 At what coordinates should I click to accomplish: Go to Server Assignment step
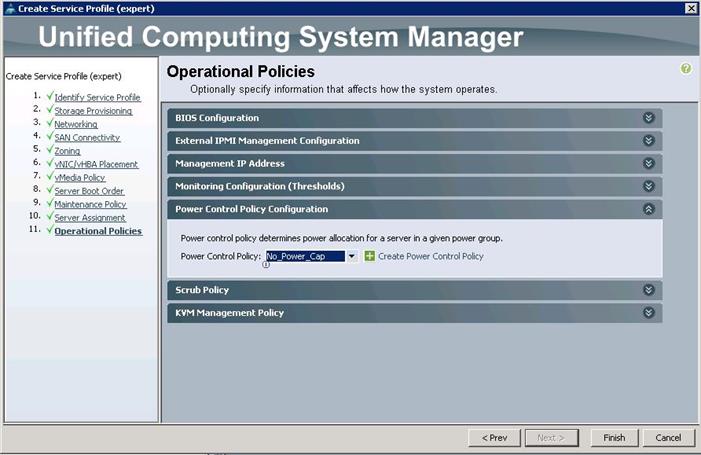point(90,218)
